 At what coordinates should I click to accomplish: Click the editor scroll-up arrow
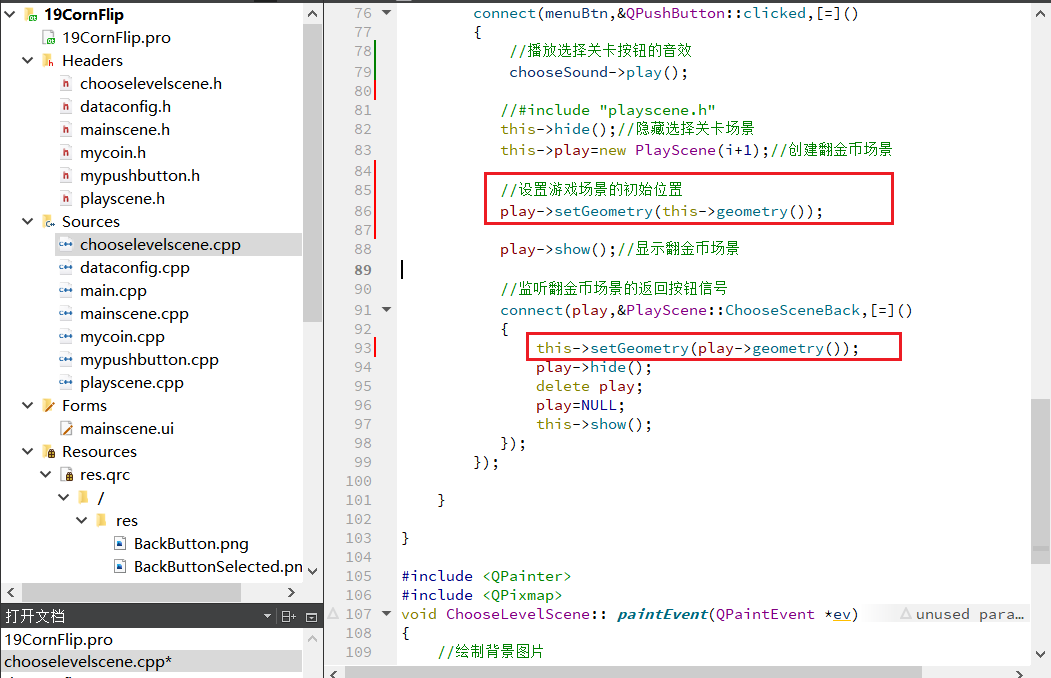pos(1040,13)
